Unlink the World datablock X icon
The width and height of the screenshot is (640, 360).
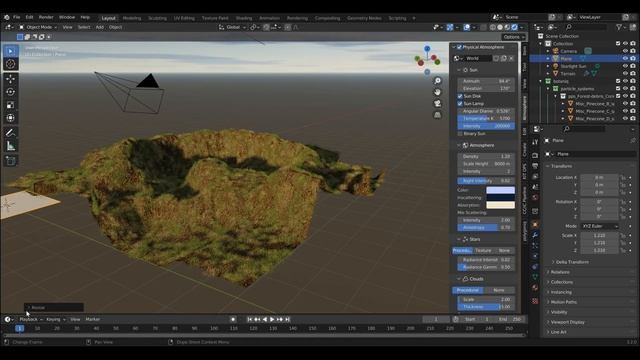point(511,58)
